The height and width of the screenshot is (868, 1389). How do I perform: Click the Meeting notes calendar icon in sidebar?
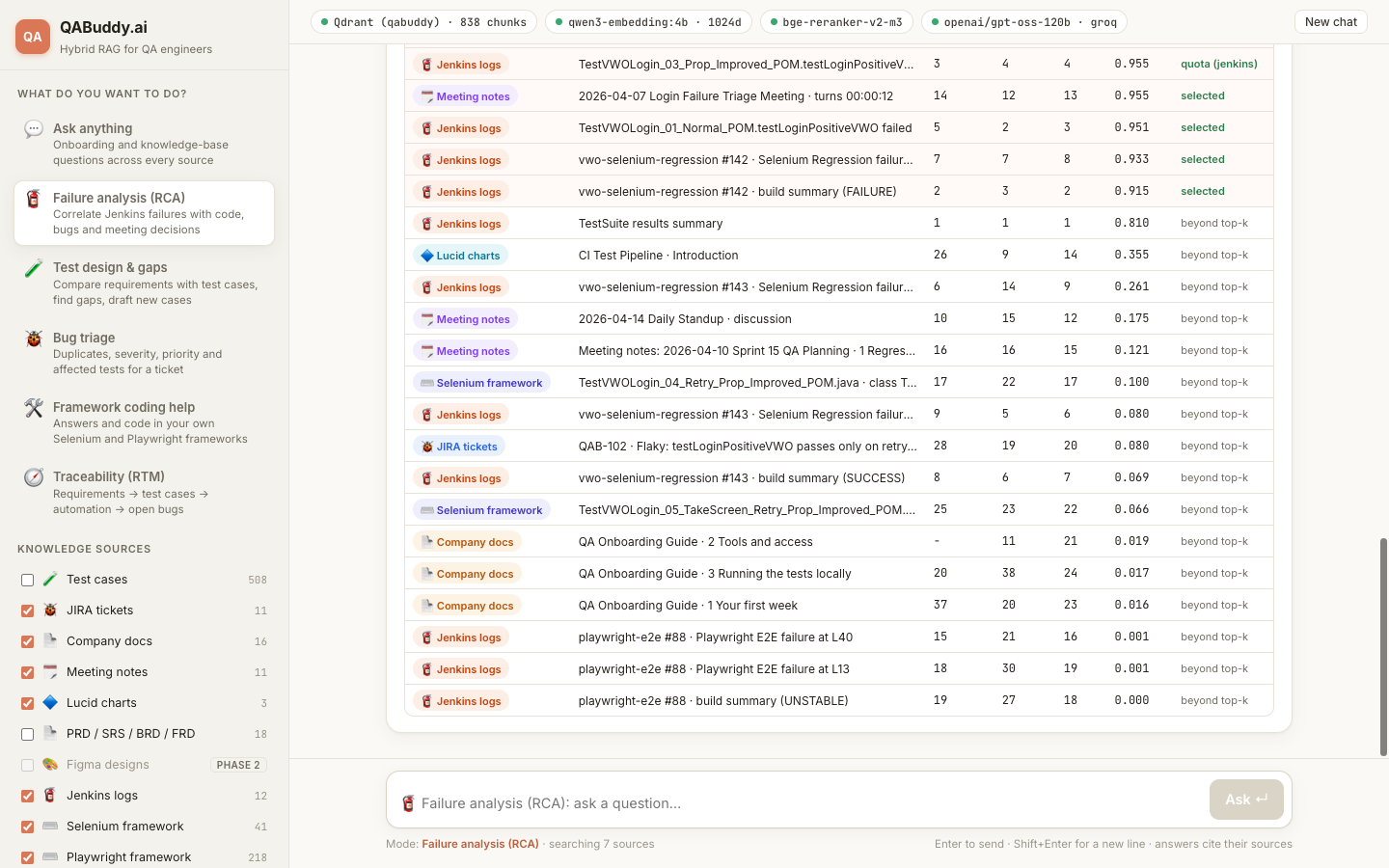coord(50,672)
